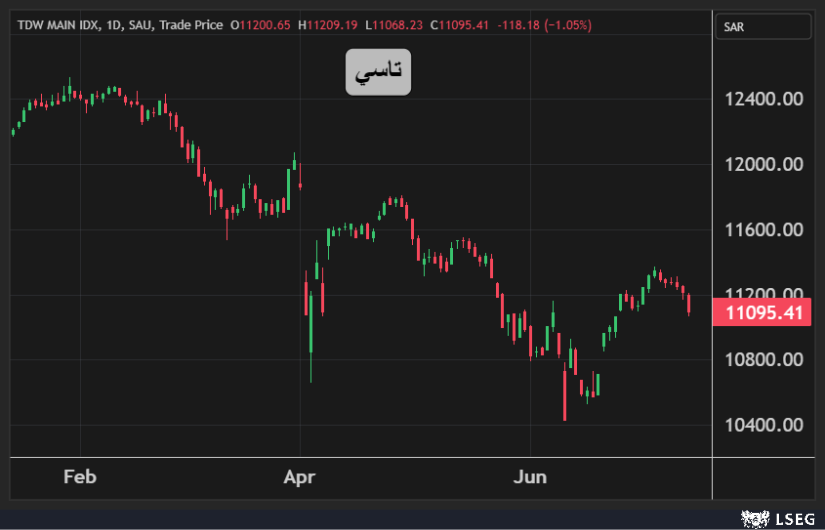This screenshot has width=825, height=530.
Task: Click the Apr label on time axis
Action: [299, 477]
